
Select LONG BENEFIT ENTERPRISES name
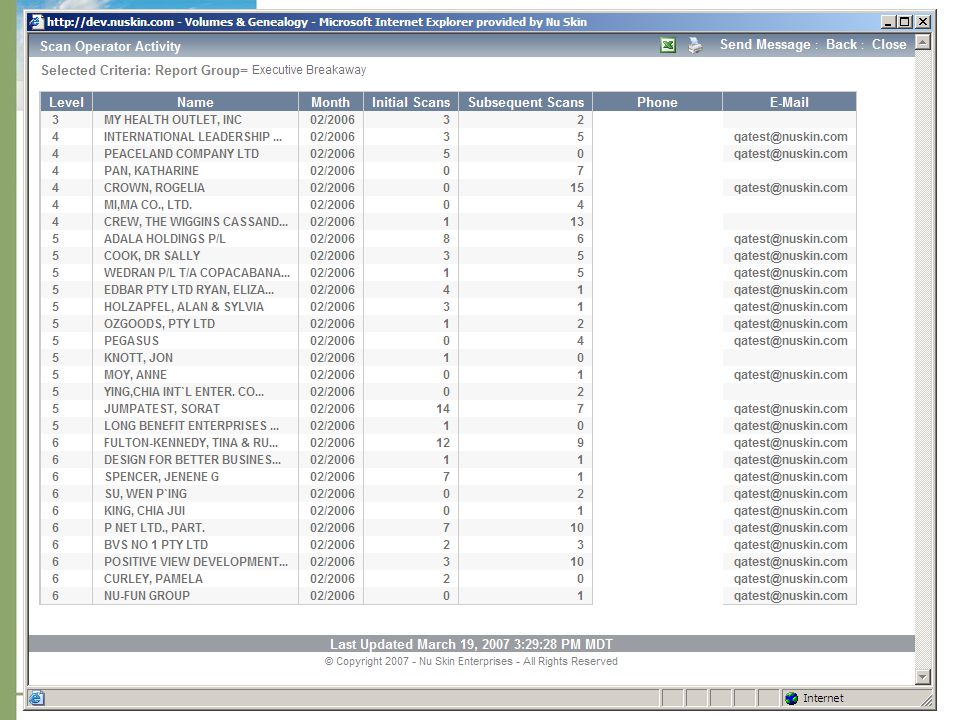pos(191,426)
